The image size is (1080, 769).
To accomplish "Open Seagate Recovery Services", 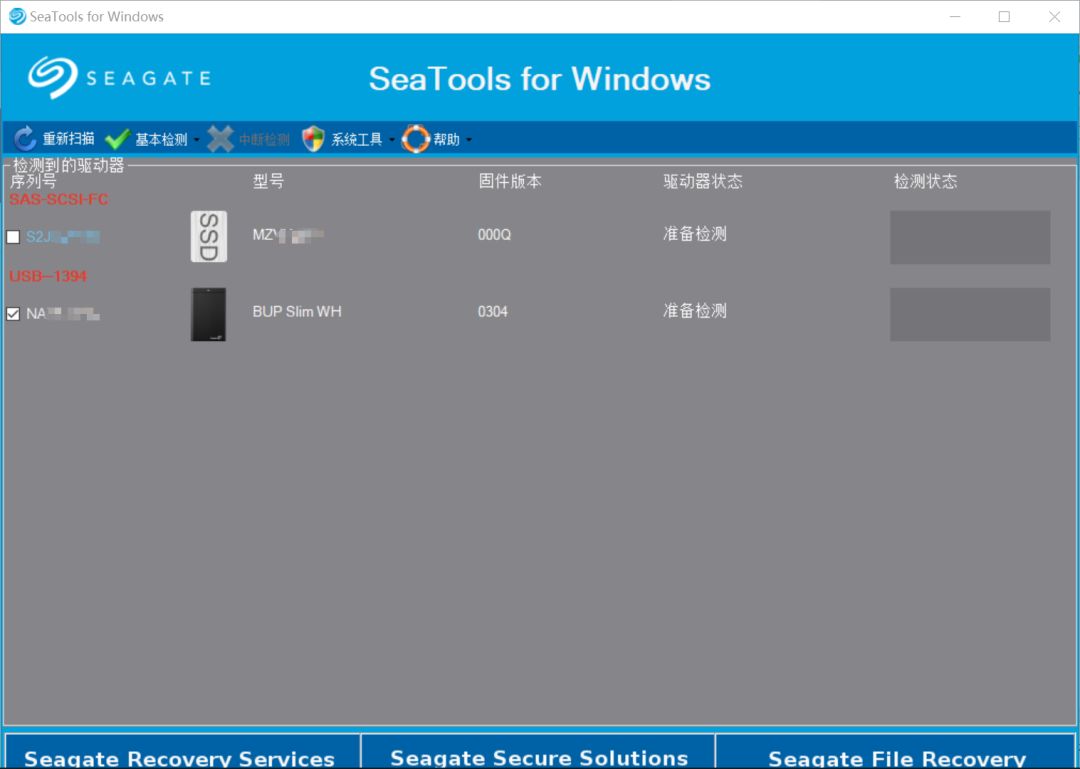I will pos(180,755).
